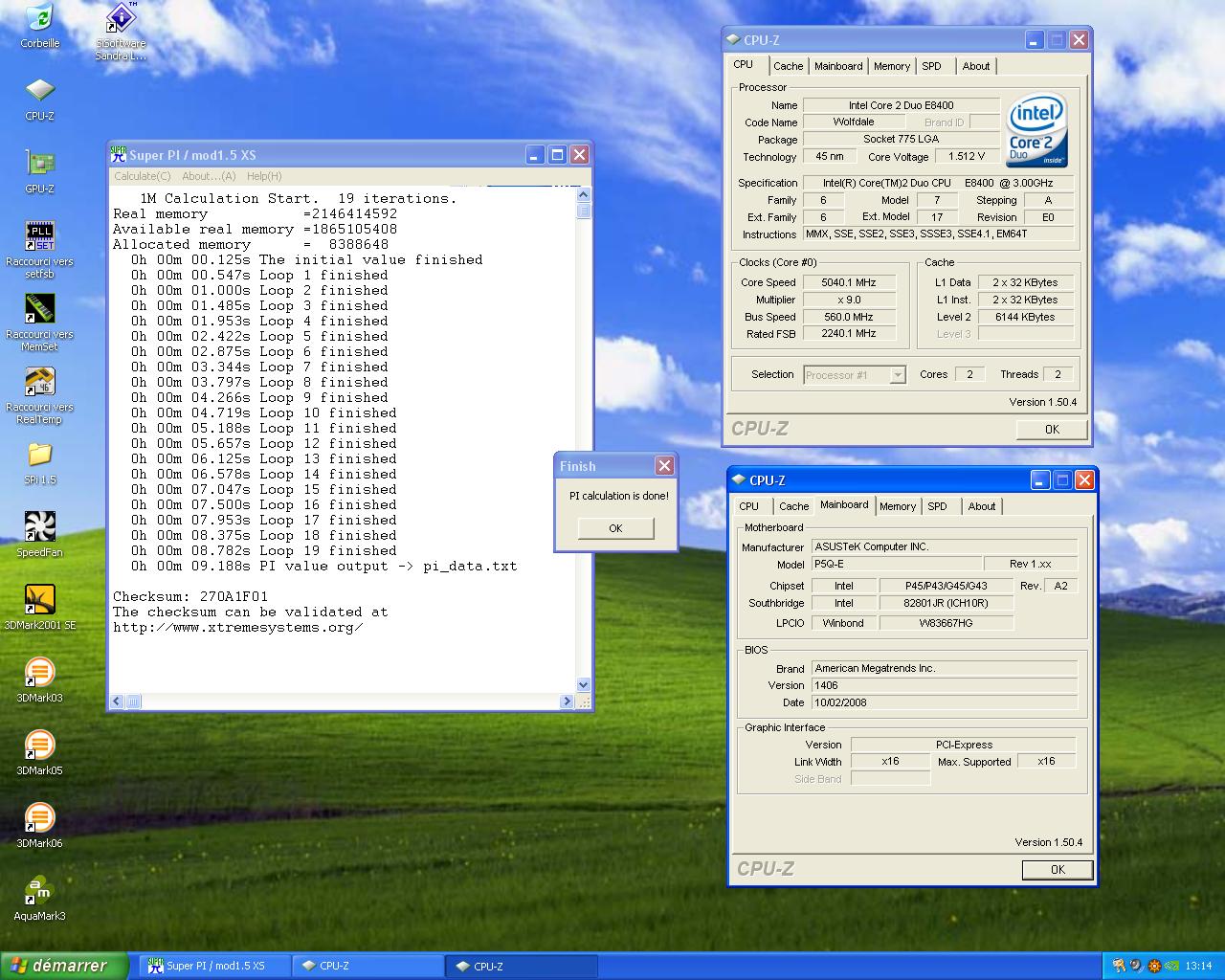Click the Intel Core 2 Duo logo
The height and width of the screenshot is (980, 1225).
tap(1036, 130)
